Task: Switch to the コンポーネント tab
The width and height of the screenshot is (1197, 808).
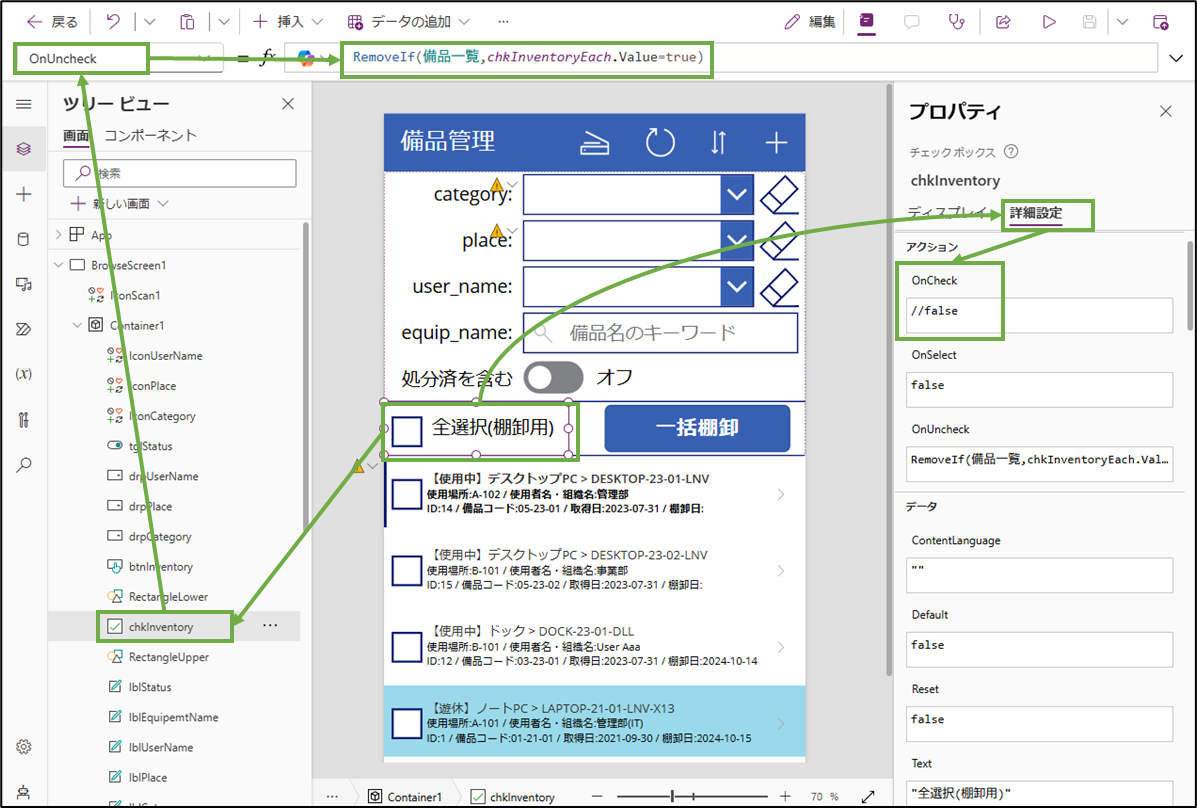Action: [150, 136]
